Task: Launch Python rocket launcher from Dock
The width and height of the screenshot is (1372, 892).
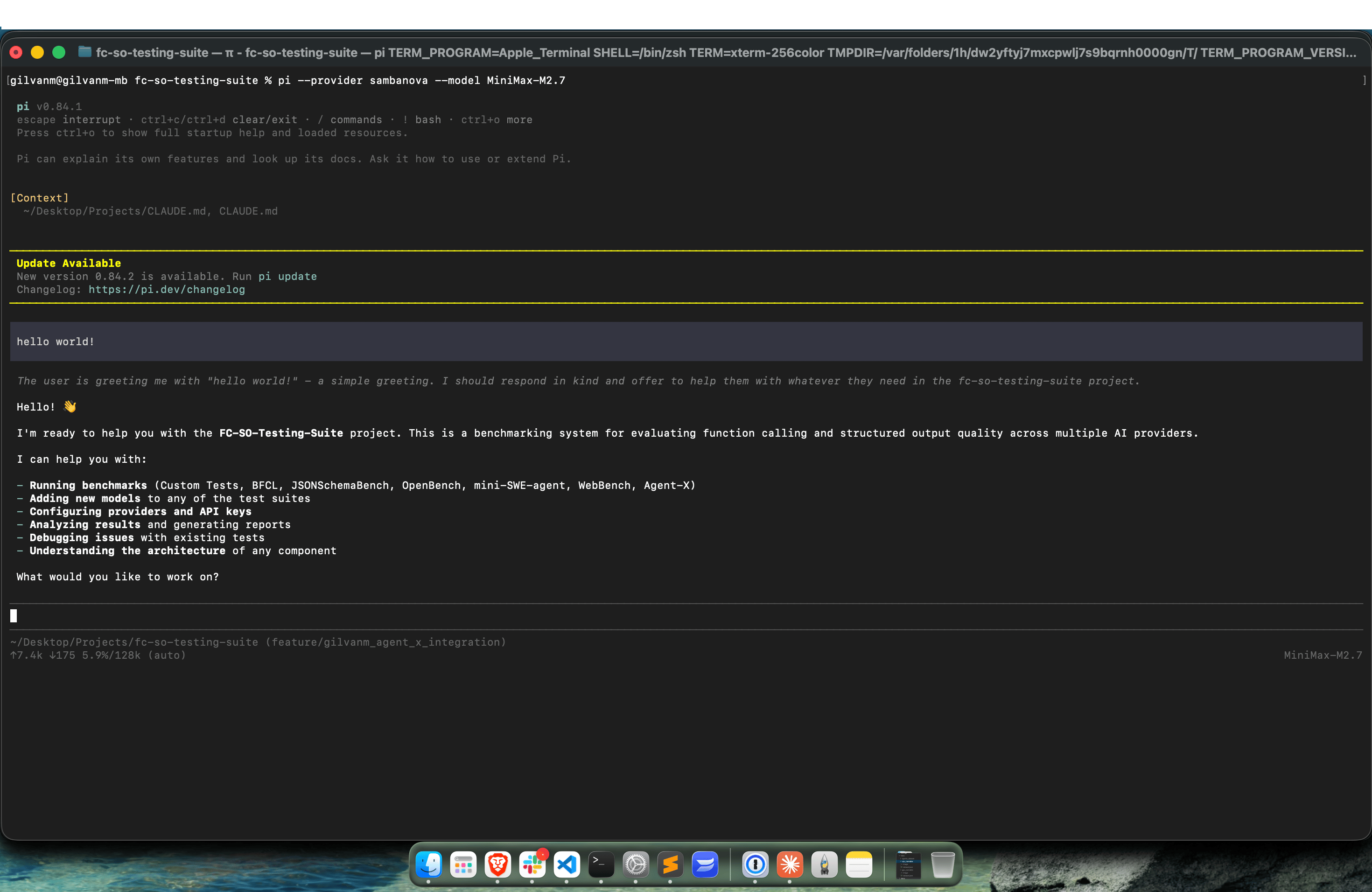Action: (x=824, y=864)
